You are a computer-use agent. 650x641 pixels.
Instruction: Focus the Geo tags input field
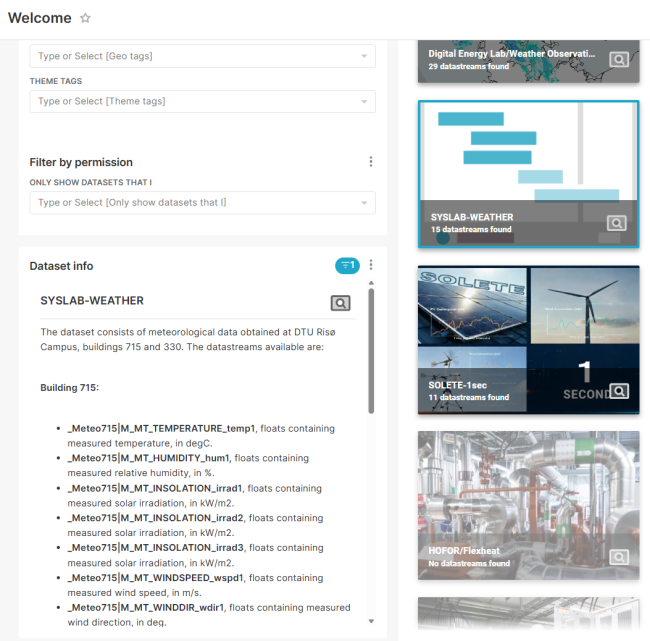(190, 56)
